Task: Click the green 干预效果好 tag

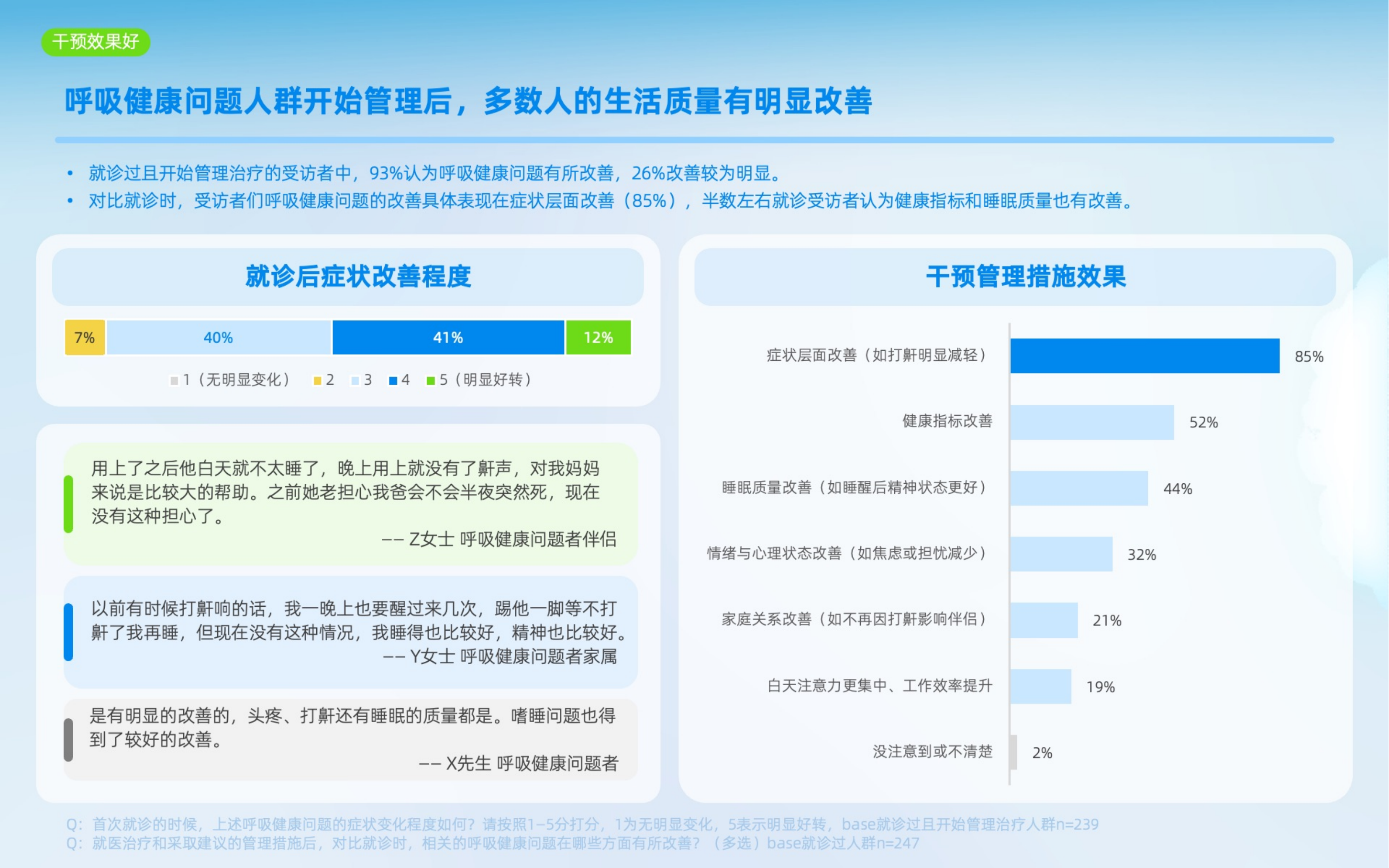Action: [x=95, y=42]
